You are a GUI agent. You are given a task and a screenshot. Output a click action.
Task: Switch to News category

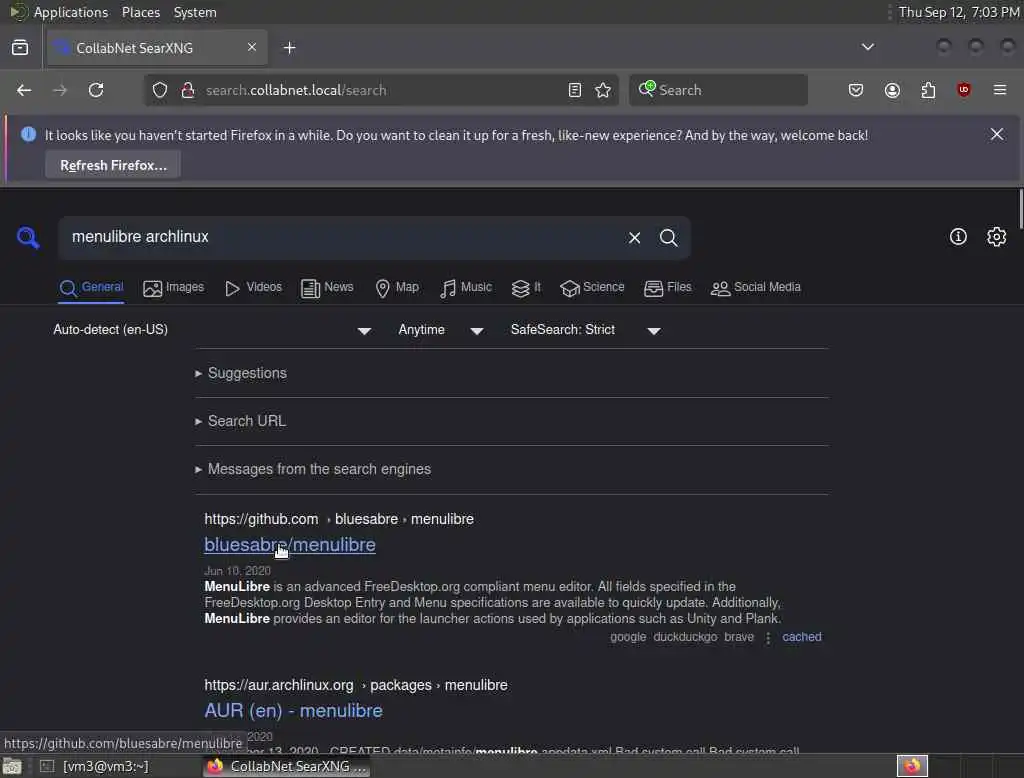click(x=327, y=288)
